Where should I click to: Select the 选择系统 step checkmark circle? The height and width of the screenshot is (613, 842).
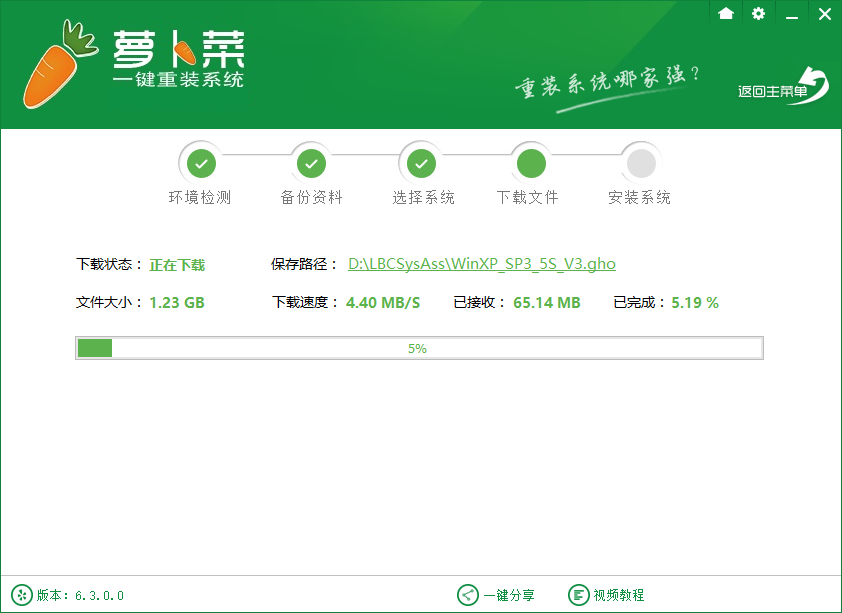(422, 162)
